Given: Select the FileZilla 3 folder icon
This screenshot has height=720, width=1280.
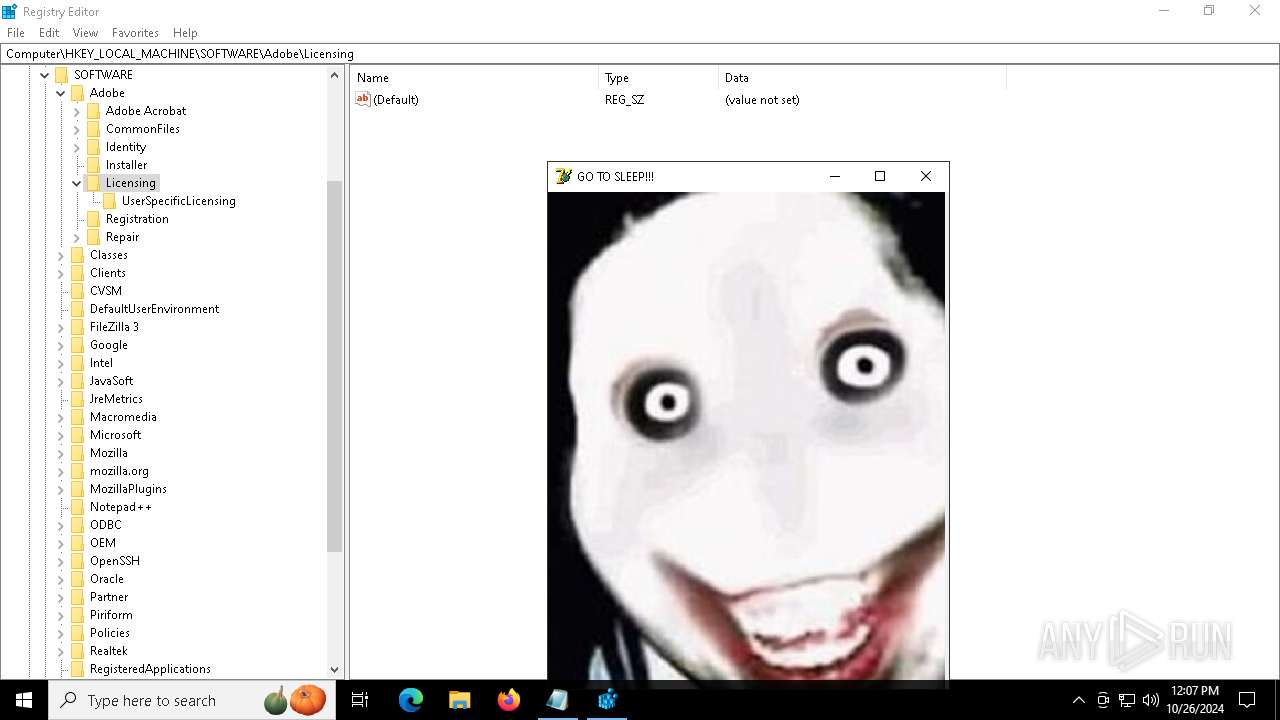Looking at the screenshot, I should coord(78,327).
